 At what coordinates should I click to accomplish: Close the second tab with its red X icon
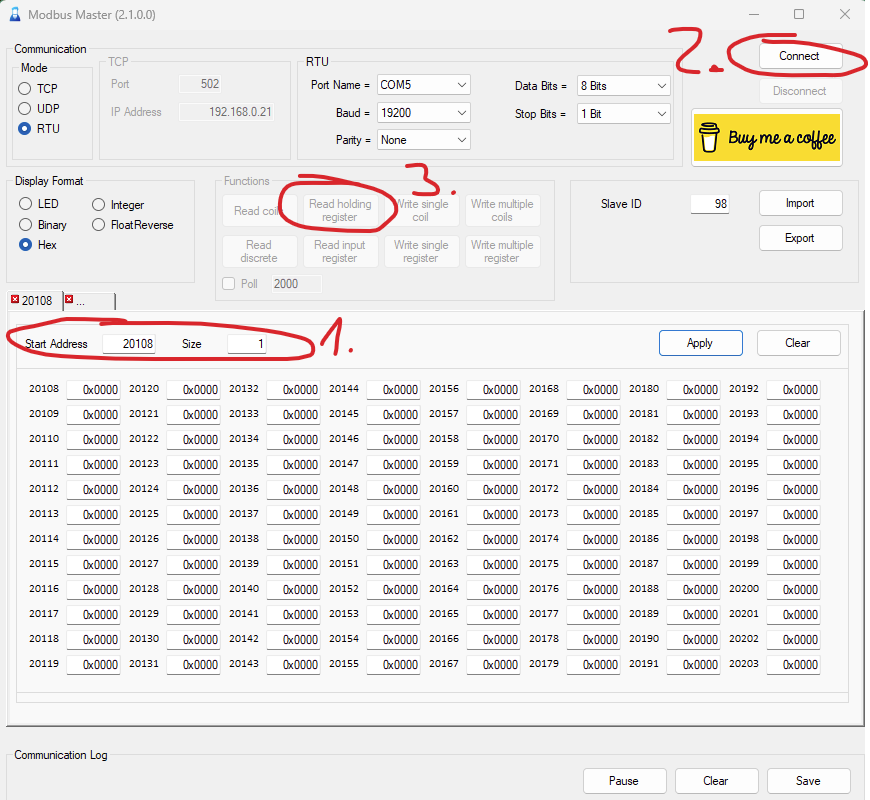pos(69,300)
